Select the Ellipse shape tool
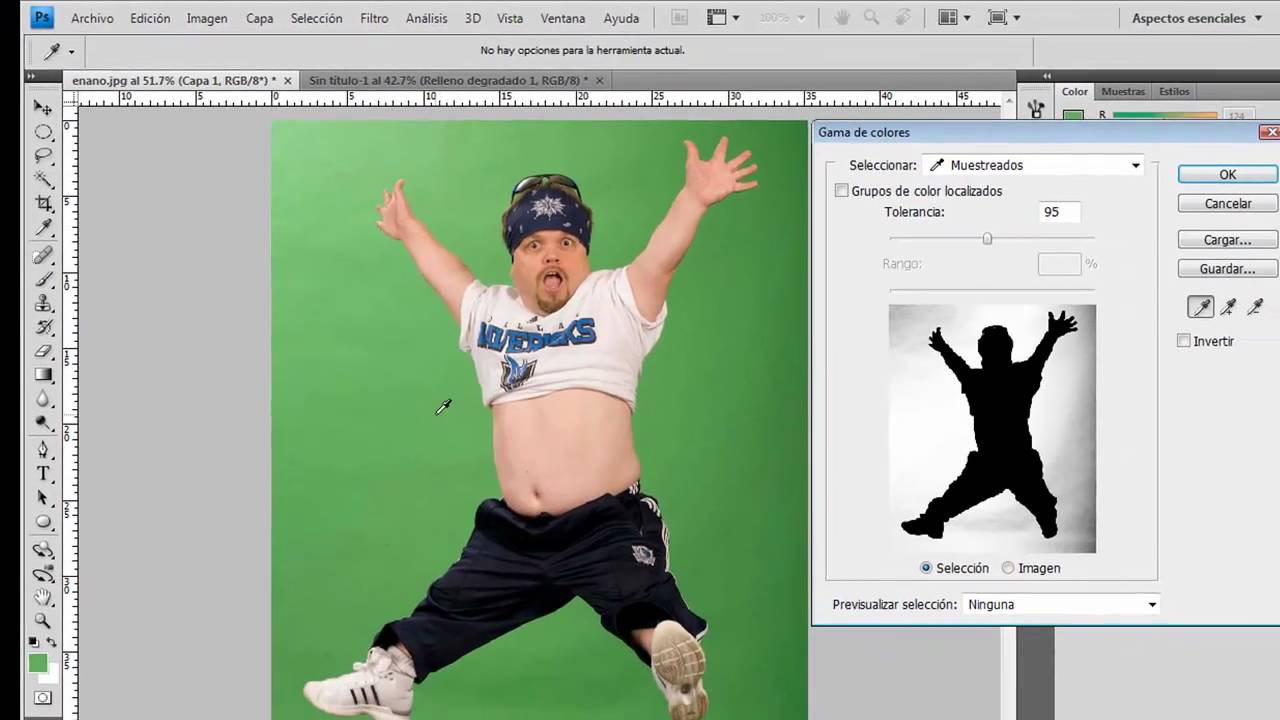This screenshot has height=720, width=1280. (x=43, y=521)
